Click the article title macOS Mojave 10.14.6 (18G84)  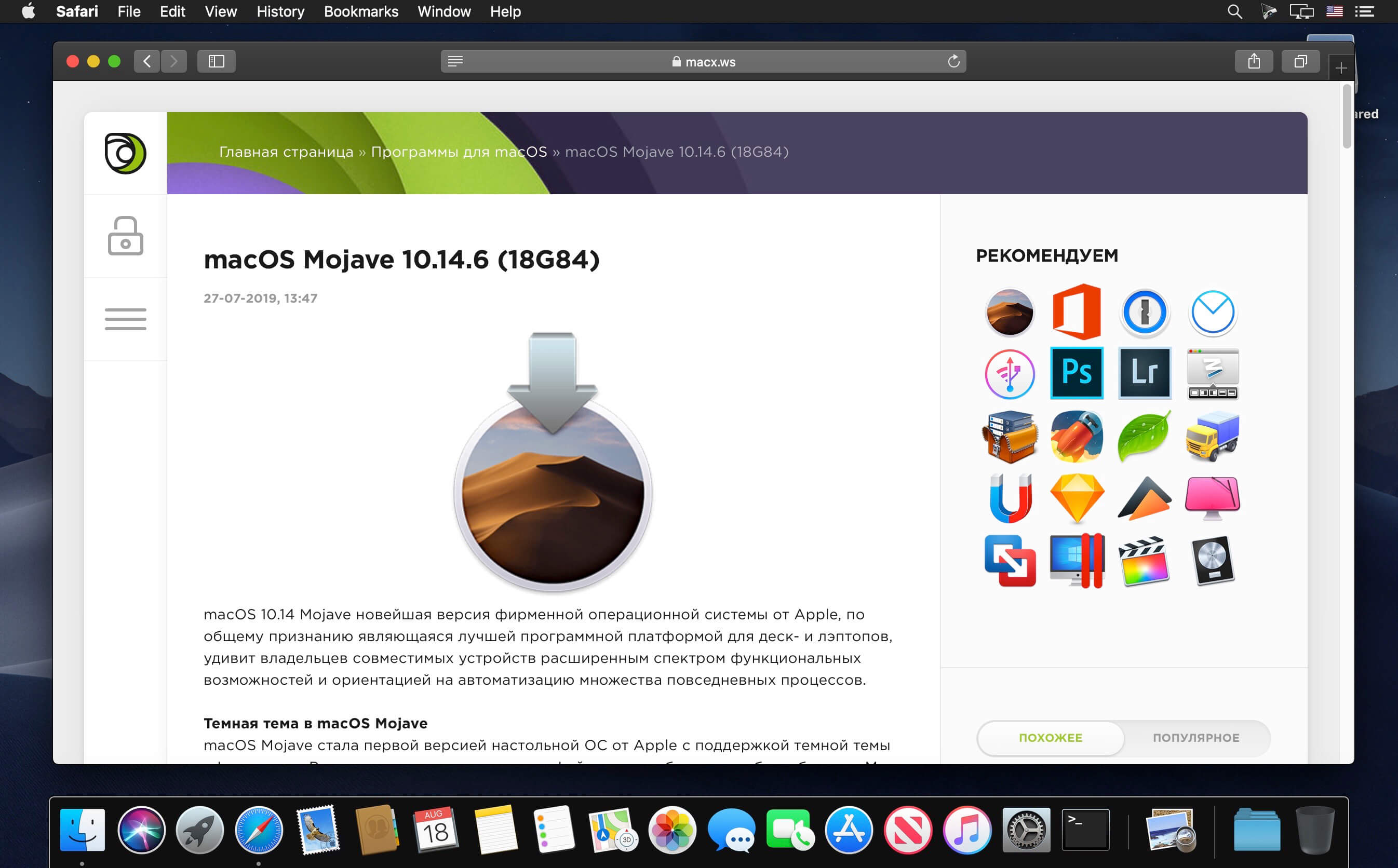coord(401,260)
